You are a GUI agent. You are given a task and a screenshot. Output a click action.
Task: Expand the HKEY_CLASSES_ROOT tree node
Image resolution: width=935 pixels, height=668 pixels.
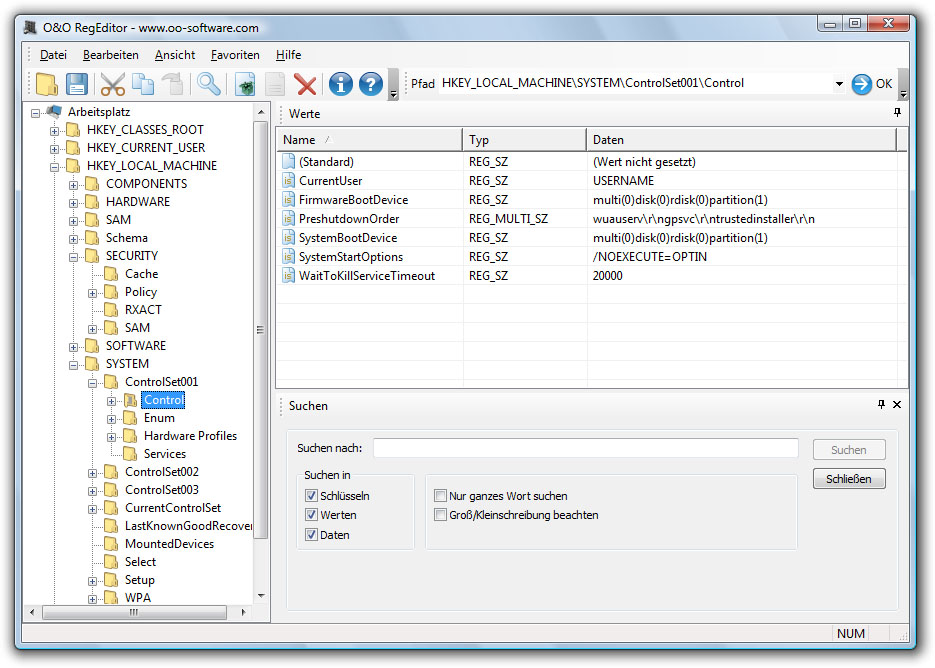pos(55,130)
